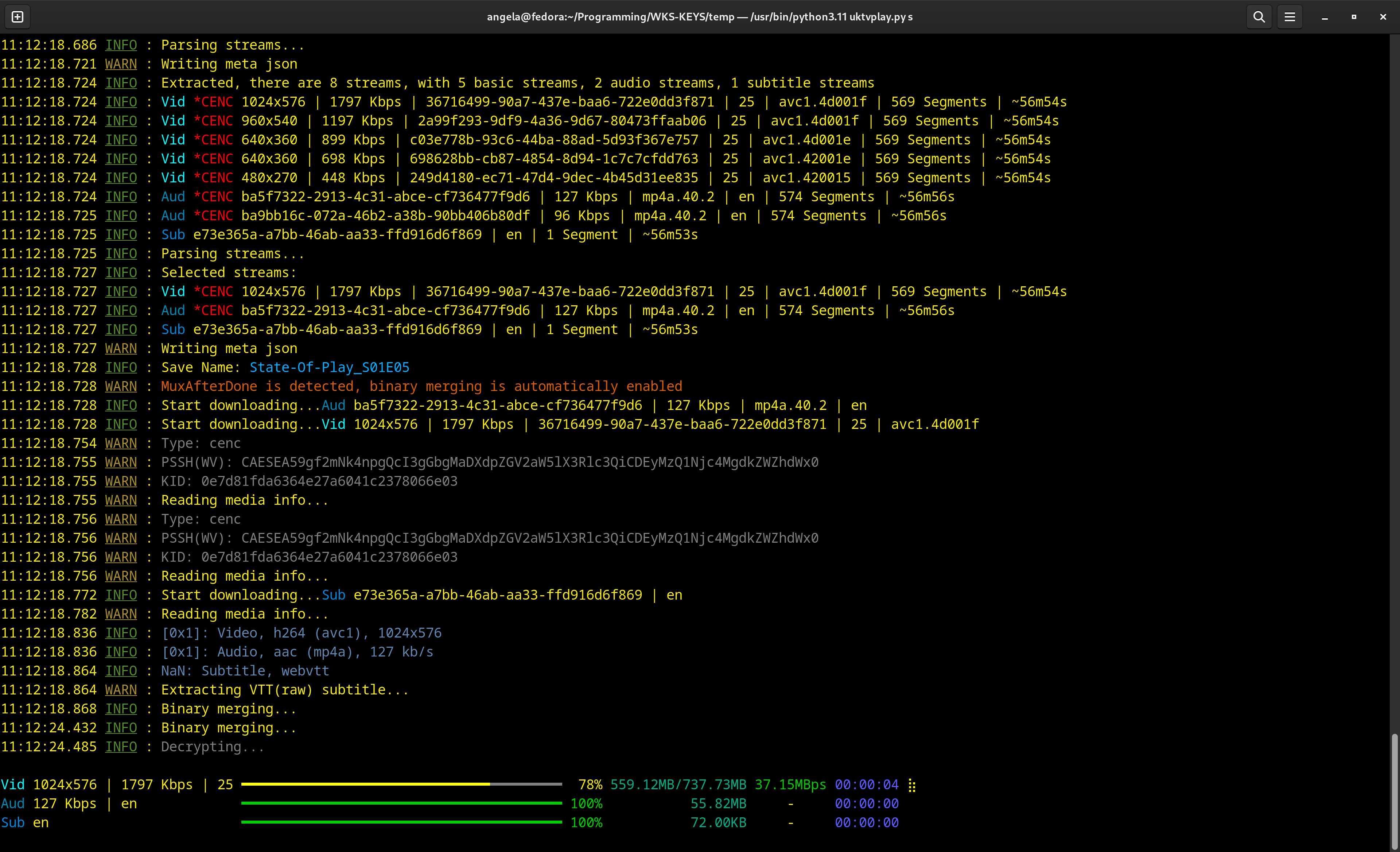Image resolution: width=1400 pixels, height=852 pixels.
Task: Open the hamburger main menu
Action: [1290, 17]
